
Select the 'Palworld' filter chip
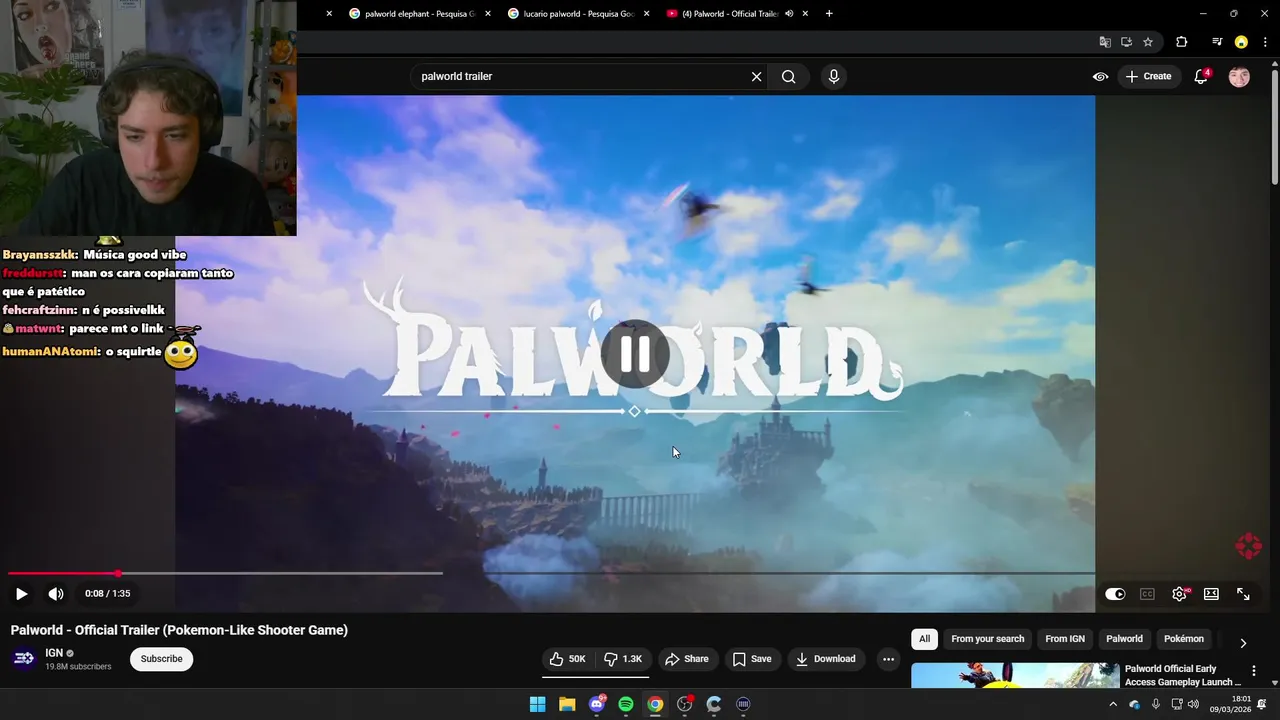pyautogui.click(x=1124, y=639)
